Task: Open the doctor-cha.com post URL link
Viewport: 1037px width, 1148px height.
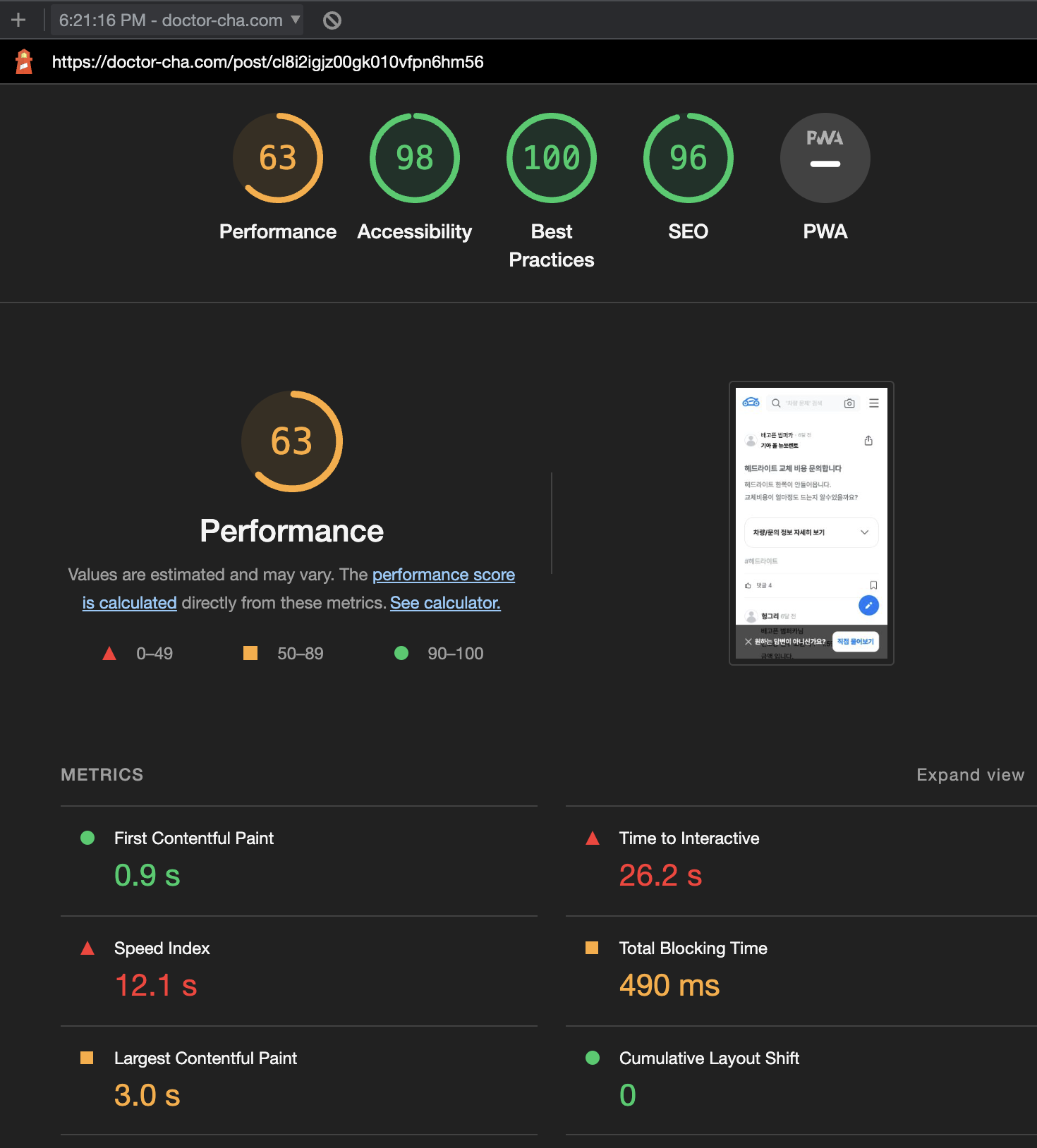Action: [x=268, y=62]
